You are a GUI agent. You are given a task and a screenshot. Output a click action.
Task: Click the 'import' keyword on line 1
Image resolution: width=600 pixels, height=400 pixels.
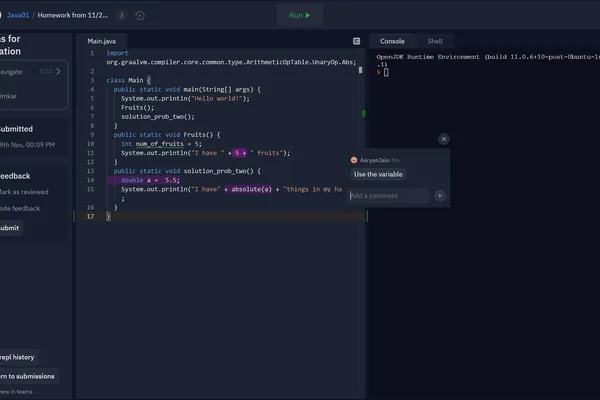pos(117,53)
